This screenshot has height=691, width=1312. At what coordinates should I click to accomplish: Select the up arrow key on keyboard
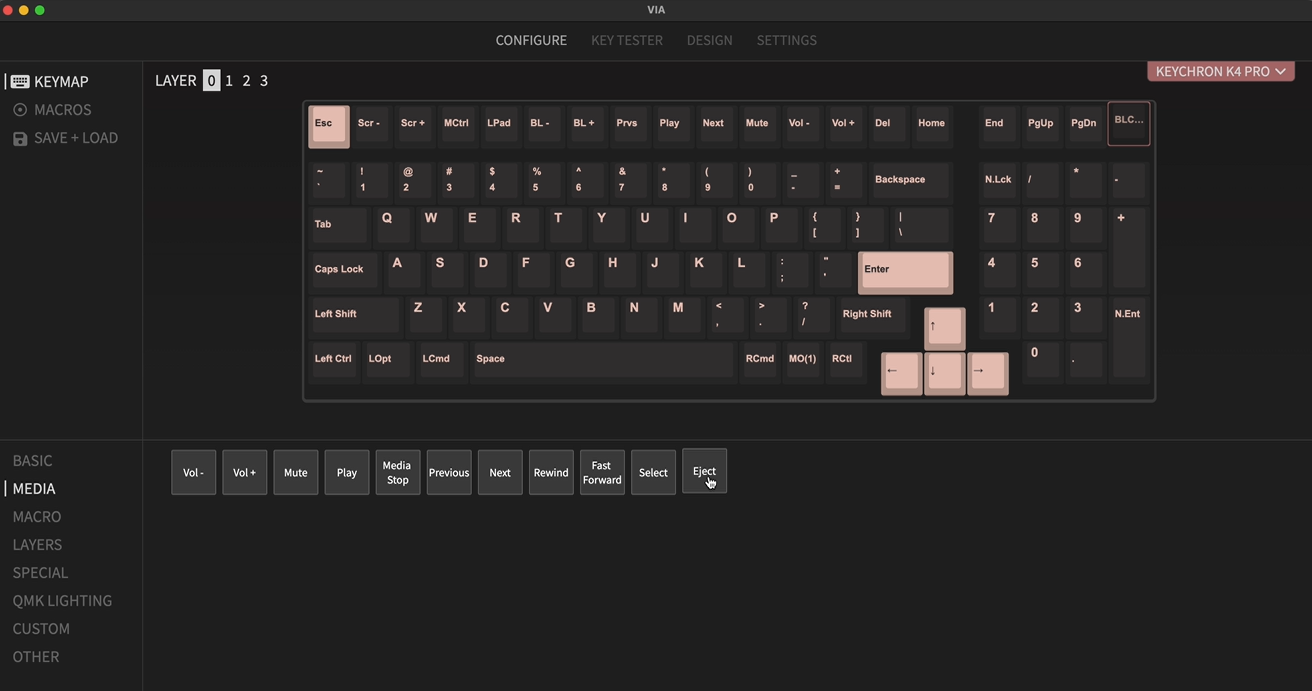tap(944, 327)
